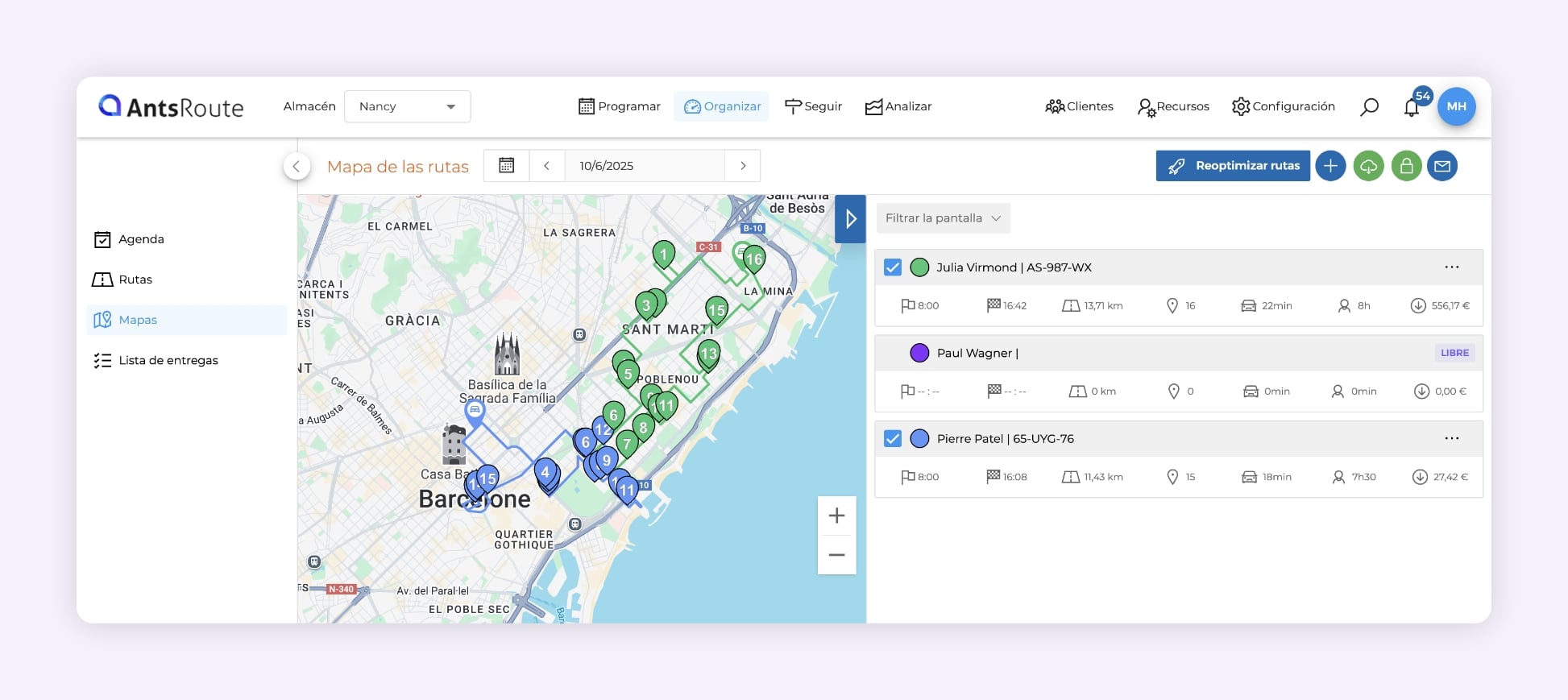Click the green cloud upload icon

coord(1368,166)
